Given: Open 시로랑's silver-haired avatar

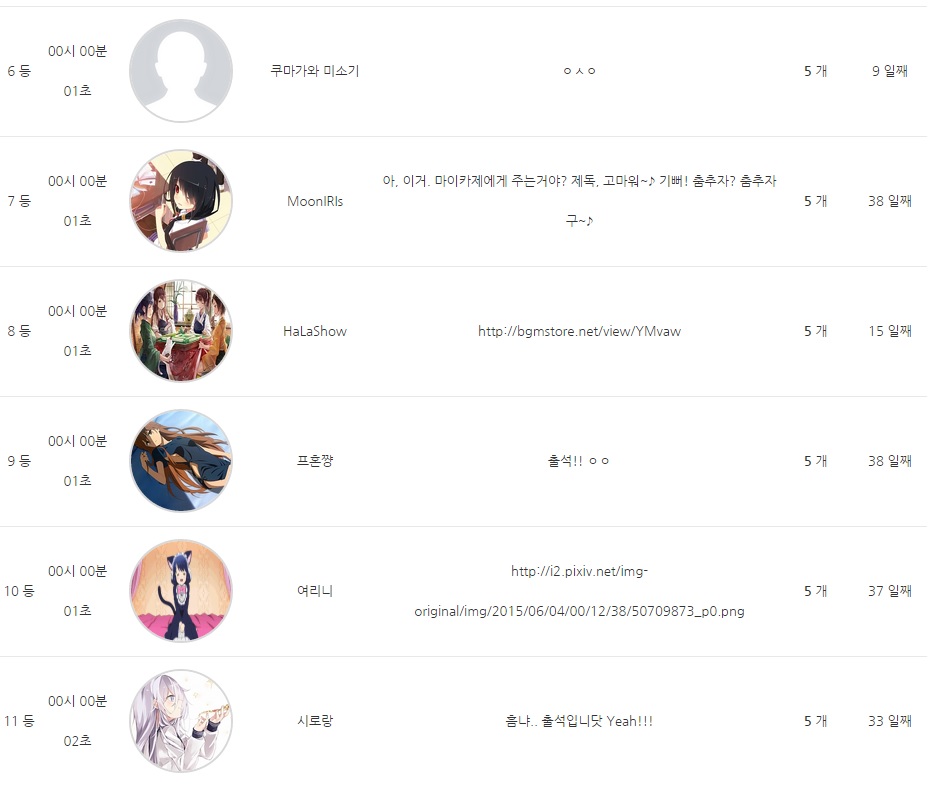Looking at the screenshot, I should tap(181, 721).
